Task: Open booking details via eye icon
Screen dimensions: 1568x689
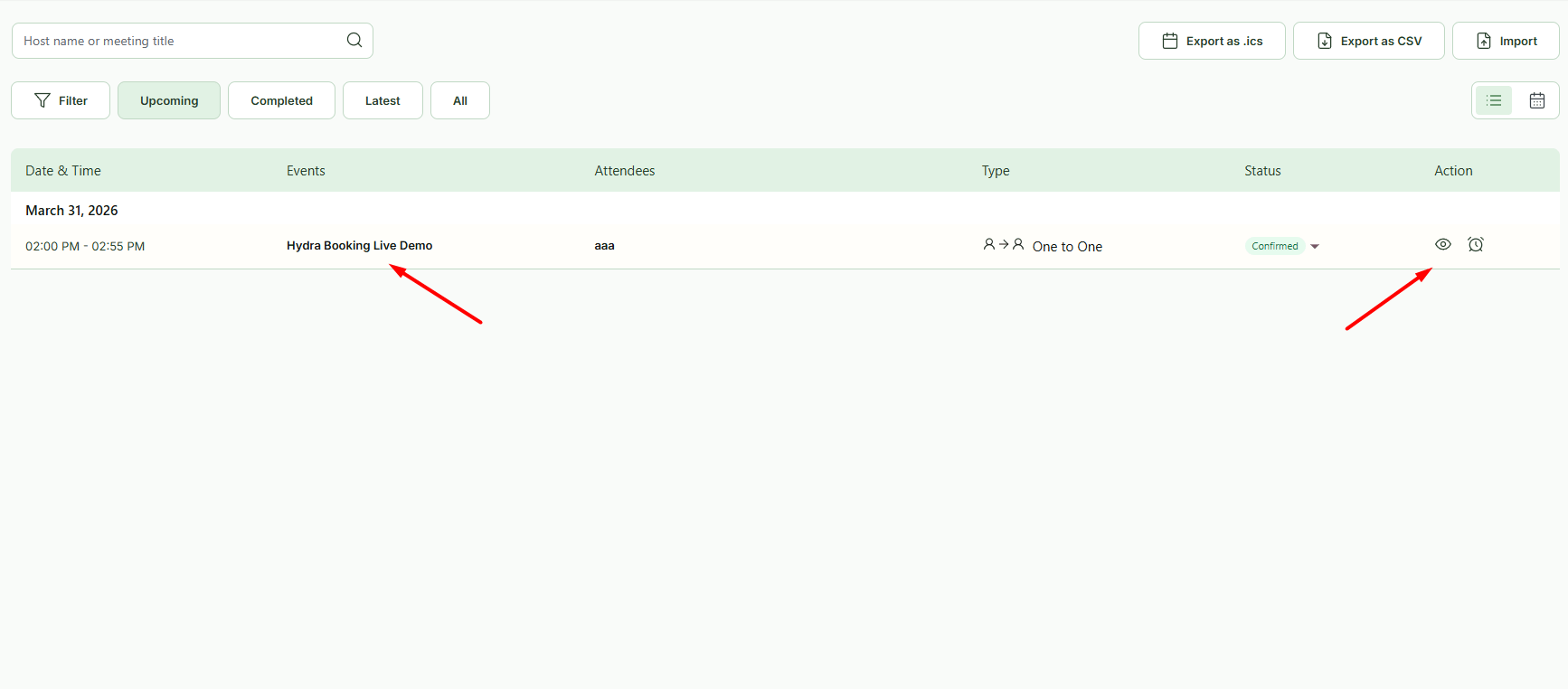Action: 1443,244
